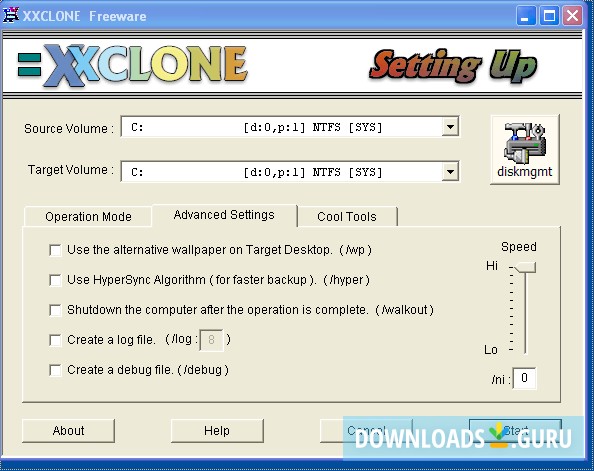Screen dimensions: 594x471
Task: Minimize the XXCLONE window
Action: [526, 16]
